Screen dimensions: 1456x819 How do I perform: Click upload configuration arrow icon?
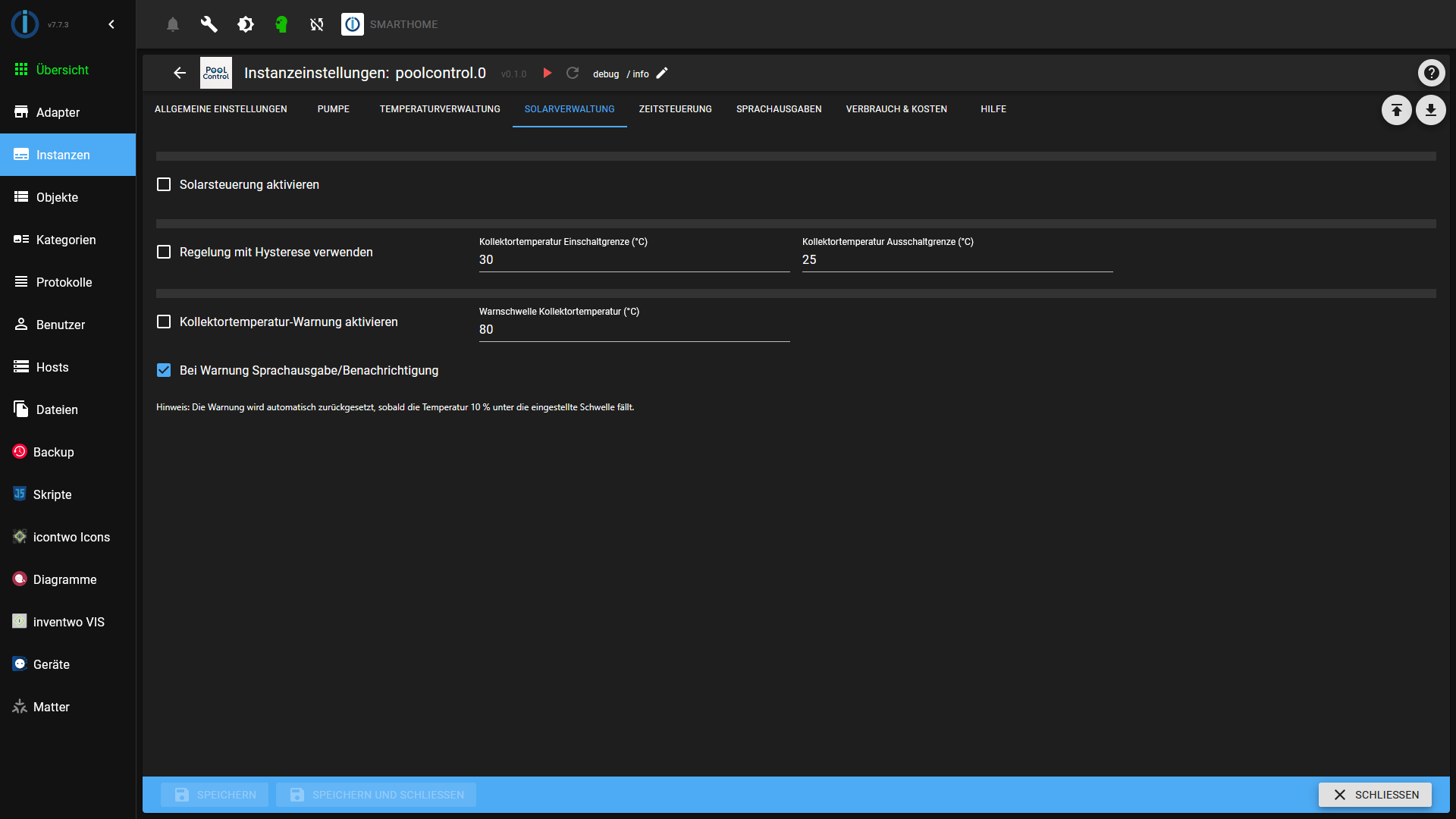coord(1396,110)
